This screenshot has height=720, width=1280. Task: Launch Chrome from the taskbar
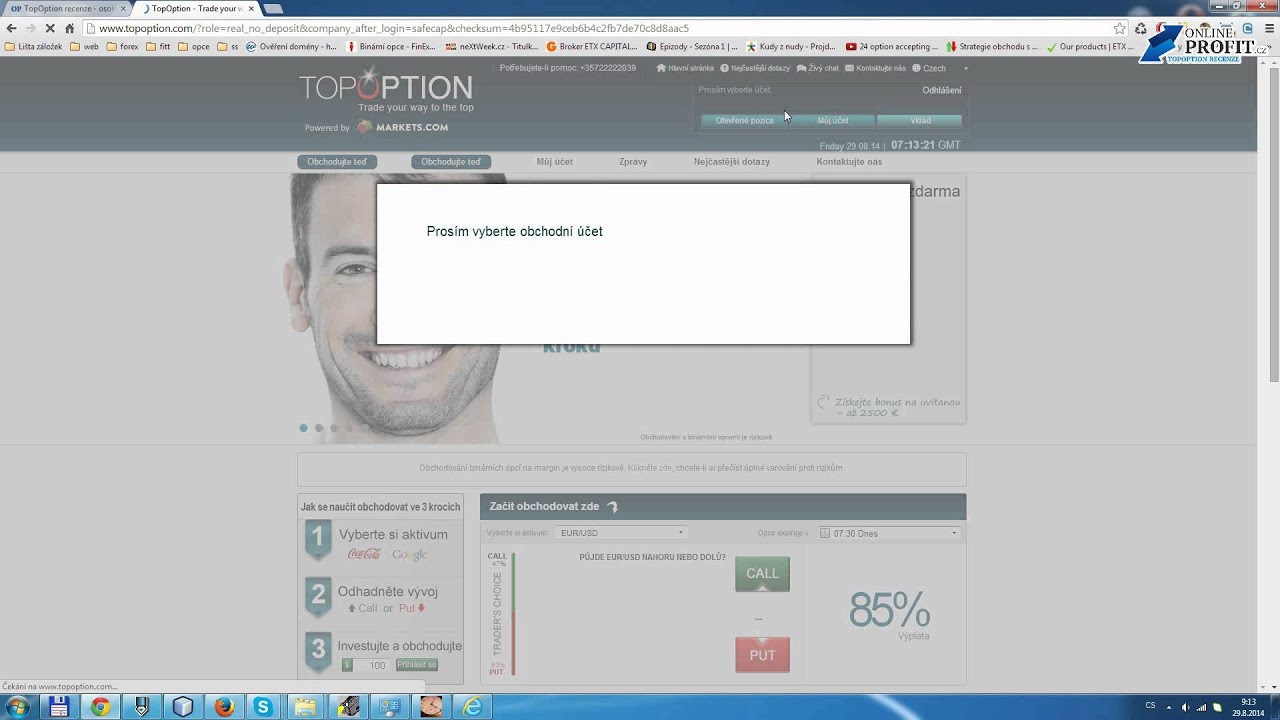tap(100, 707)
